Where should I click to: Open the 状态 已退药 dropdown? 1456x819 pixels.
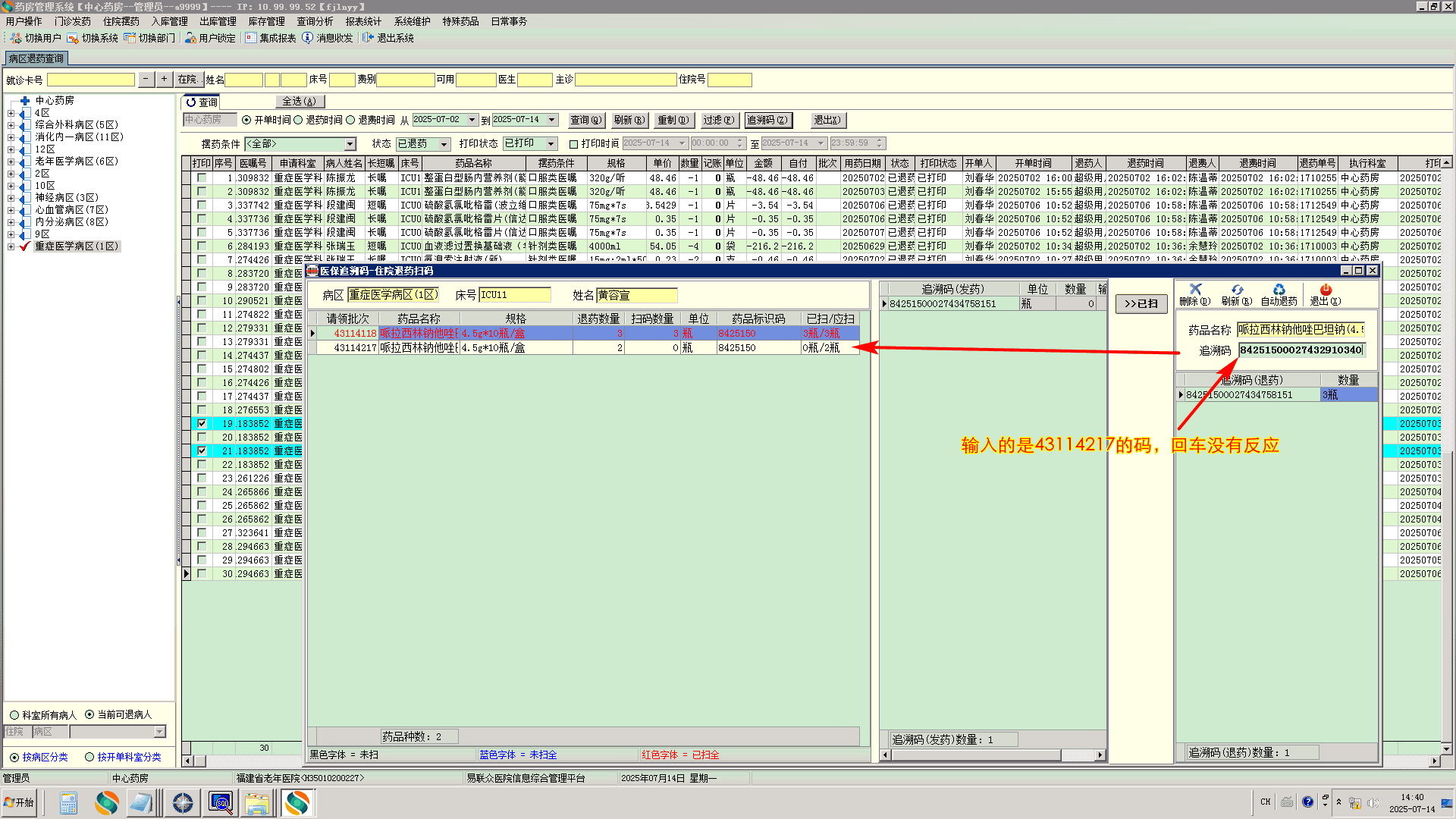(444, 144)
